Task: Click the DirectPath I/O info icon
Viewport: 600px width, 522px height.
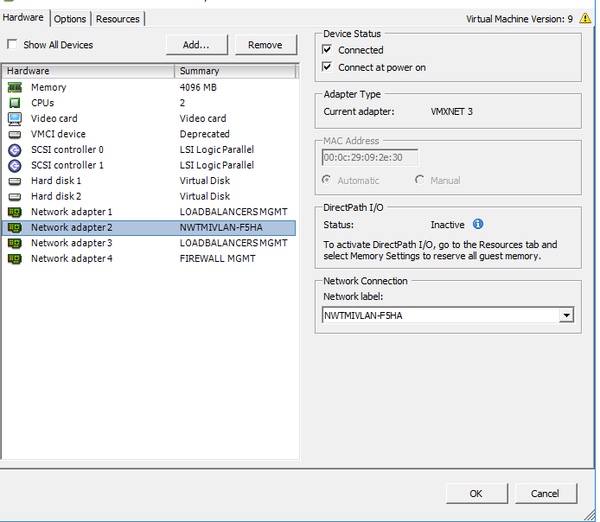Action: [478, 224]
